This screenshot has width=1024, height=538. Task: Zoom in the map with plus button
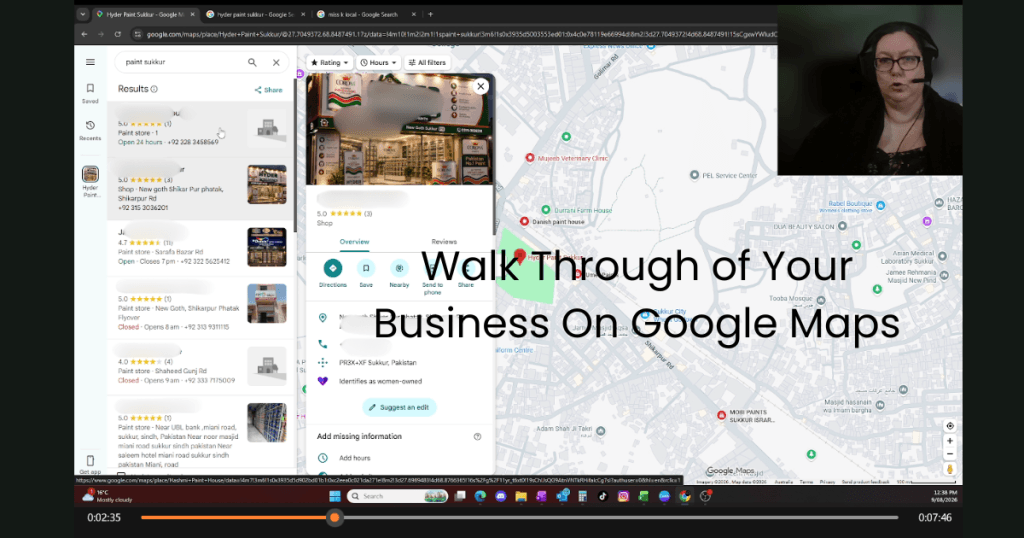(950, 441)
